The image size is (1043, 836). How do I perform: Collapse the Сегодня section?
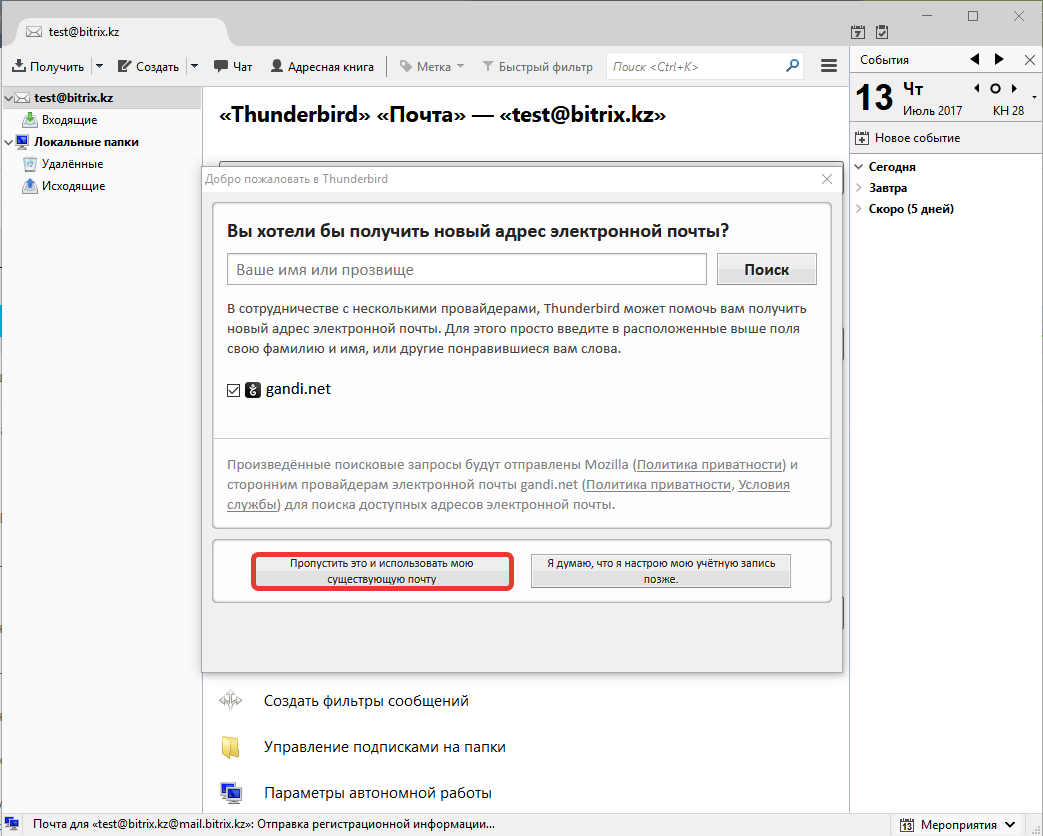coord(859,166)
